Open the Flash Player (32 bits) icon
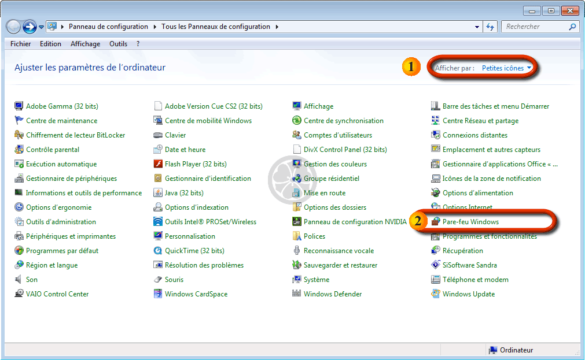This screenshot has width=585, height=360. pyautogui.click(x=158, y=164)
